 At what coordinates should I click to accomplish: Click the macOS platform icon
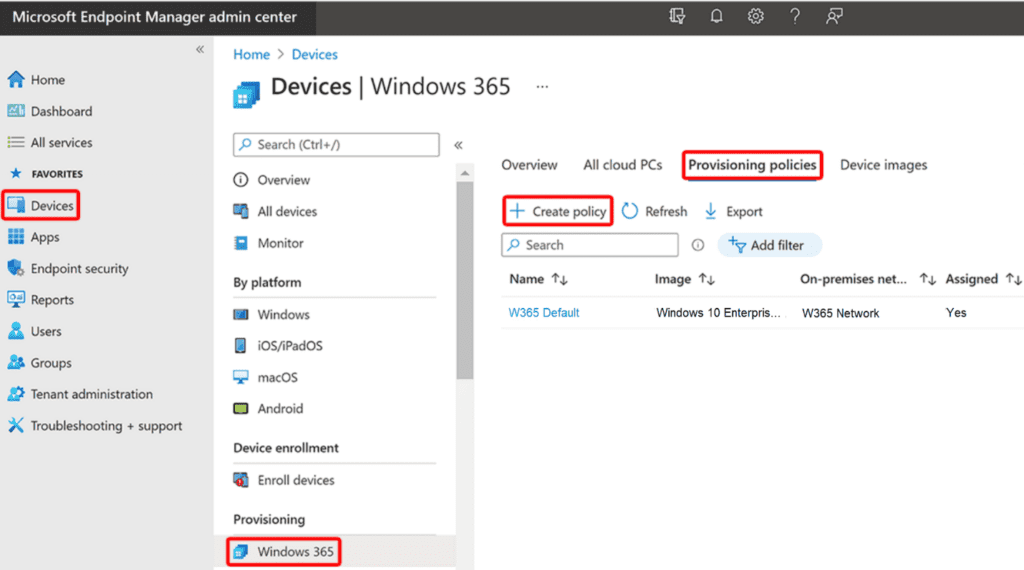241,377
